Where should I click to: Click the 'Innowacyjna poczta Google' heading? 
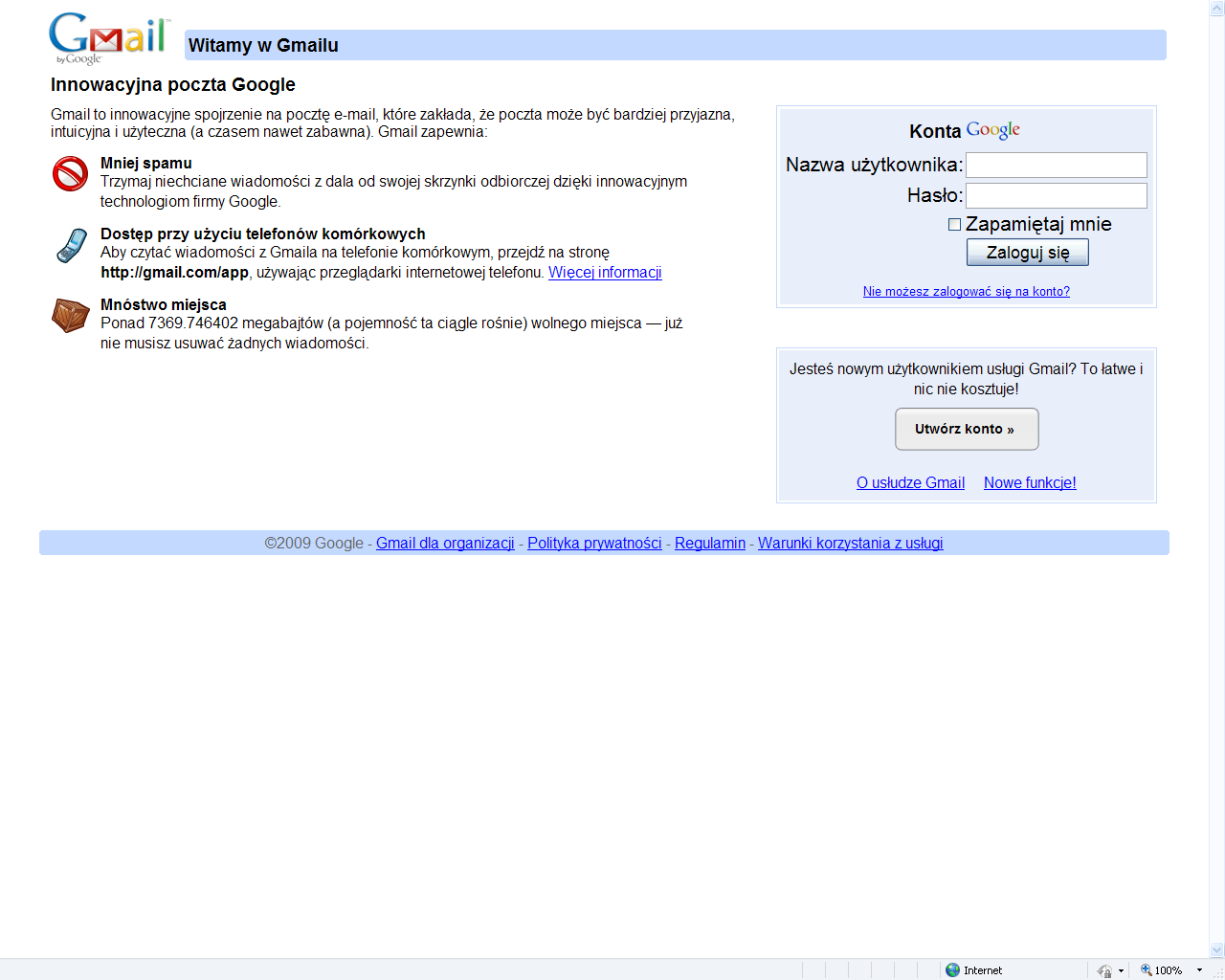173,85
